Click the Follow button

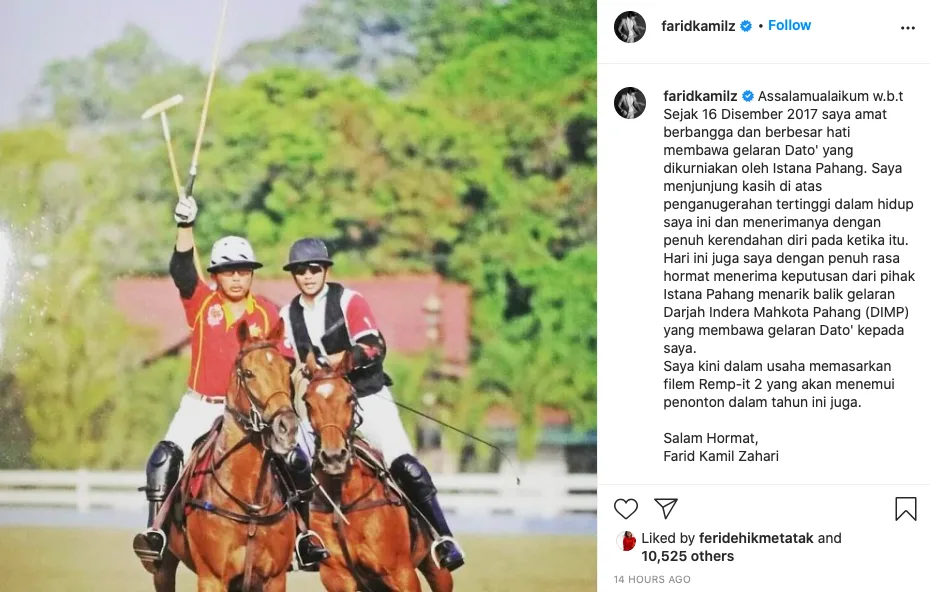pyautogui.click(x=789, y=26)
